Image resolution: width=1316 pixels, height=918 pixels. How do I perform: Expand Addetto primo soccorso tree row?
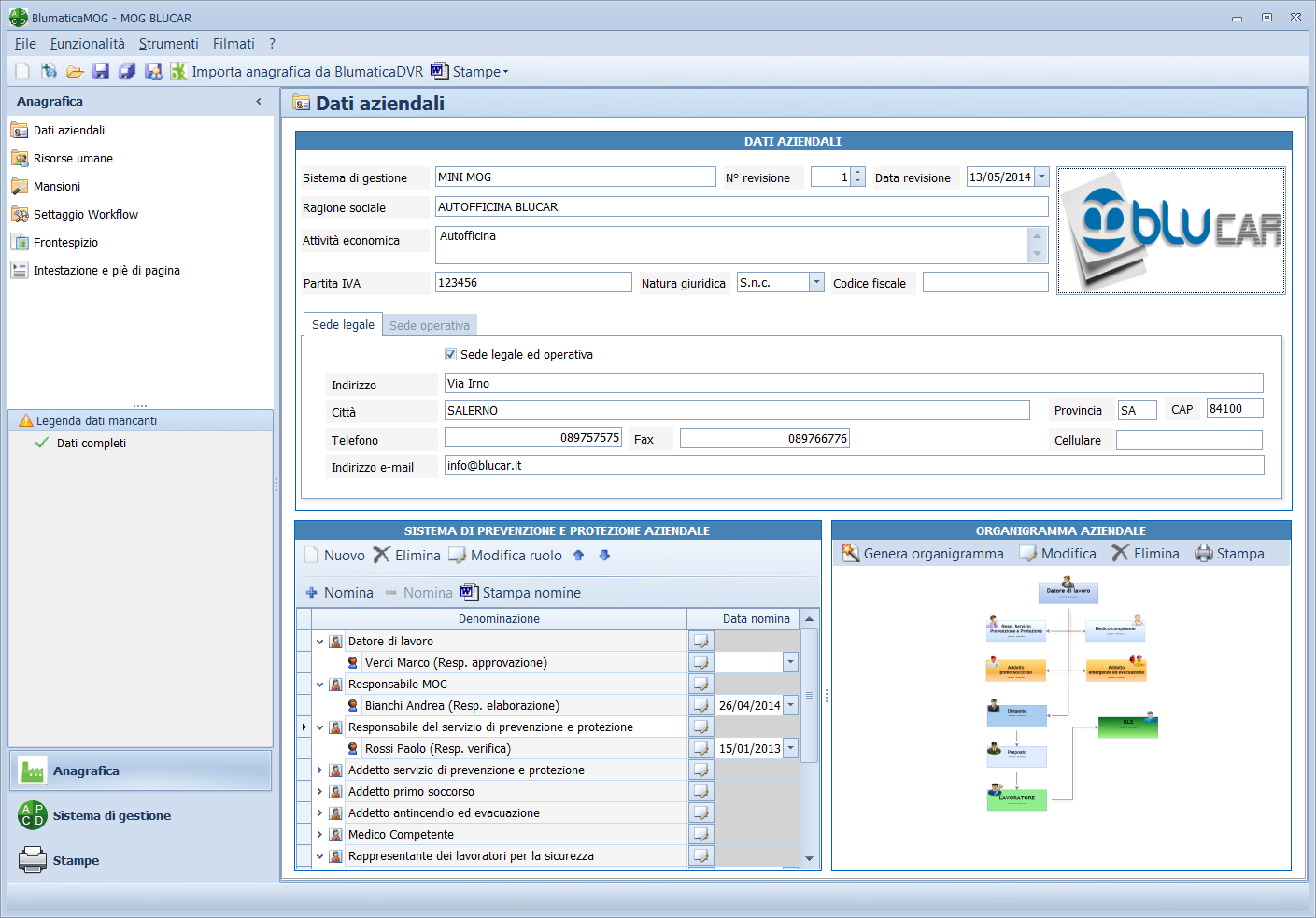(x=319, y=792)
